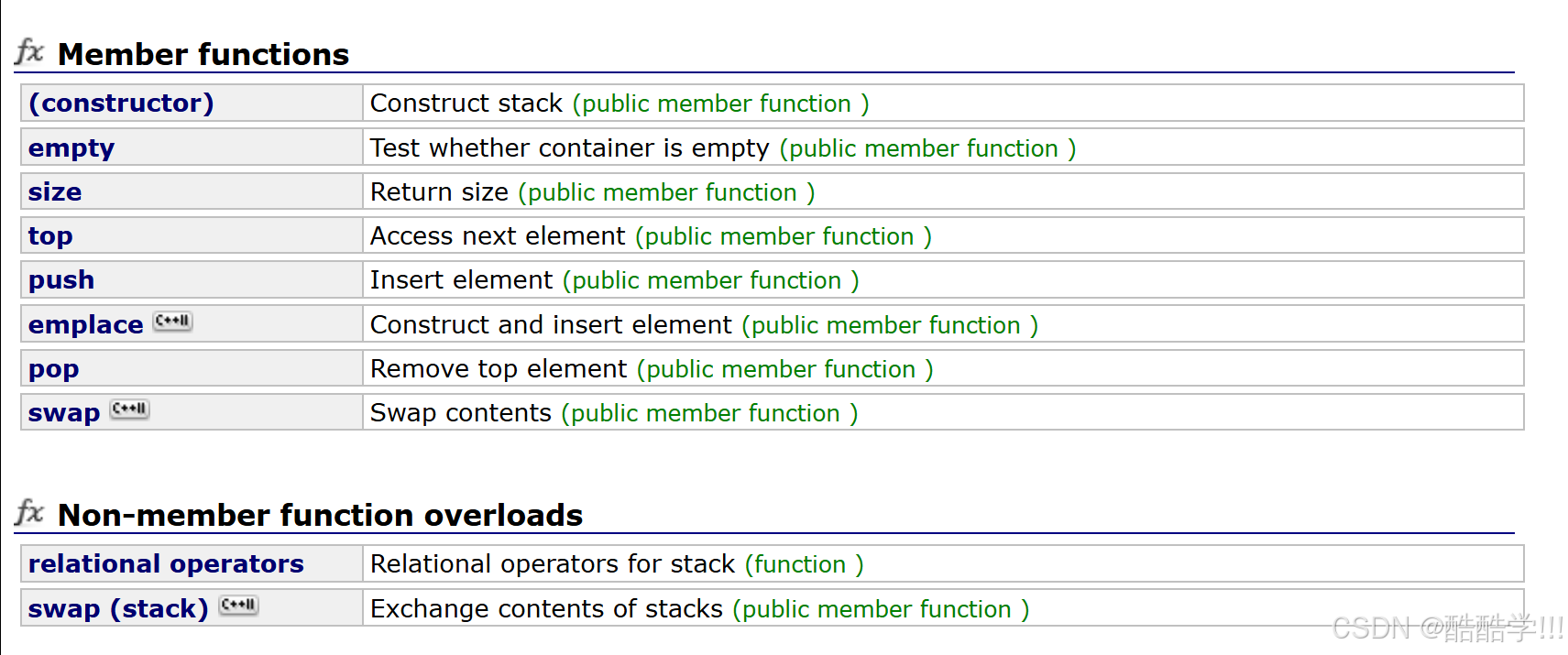Open the empty member function link
Image resolution: width=1568 pixels, height=655 pixels.
pos(71,147)
